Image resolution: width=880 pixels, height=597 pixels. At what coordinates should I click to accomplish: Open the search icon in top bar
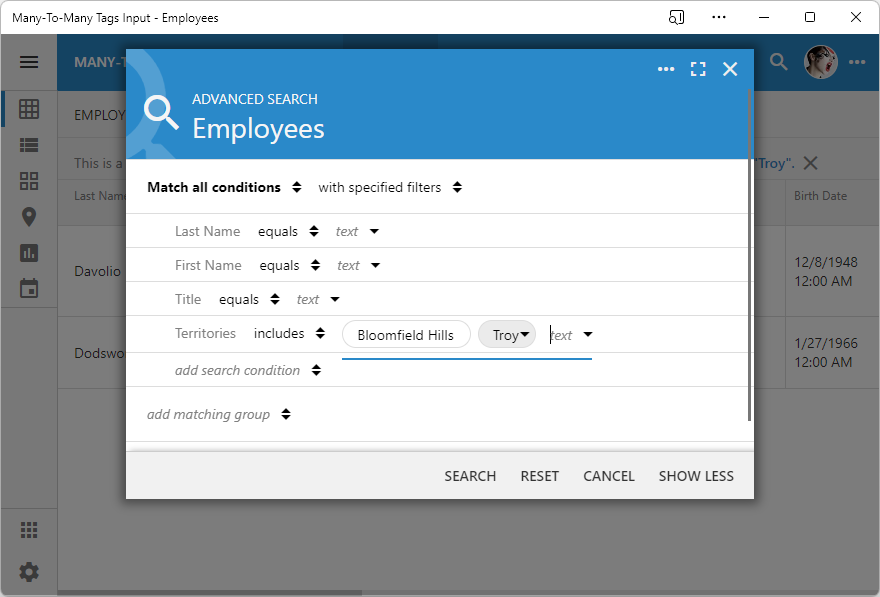click(778, 61)
